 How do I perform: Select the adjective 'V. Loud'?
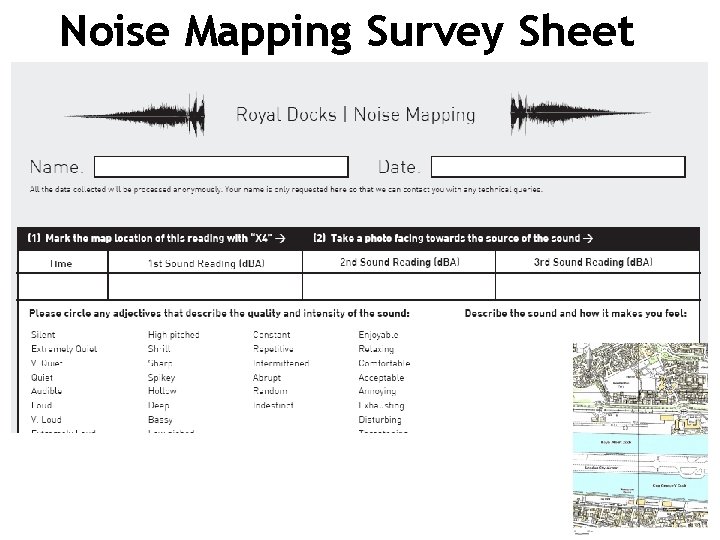[46, 420]
